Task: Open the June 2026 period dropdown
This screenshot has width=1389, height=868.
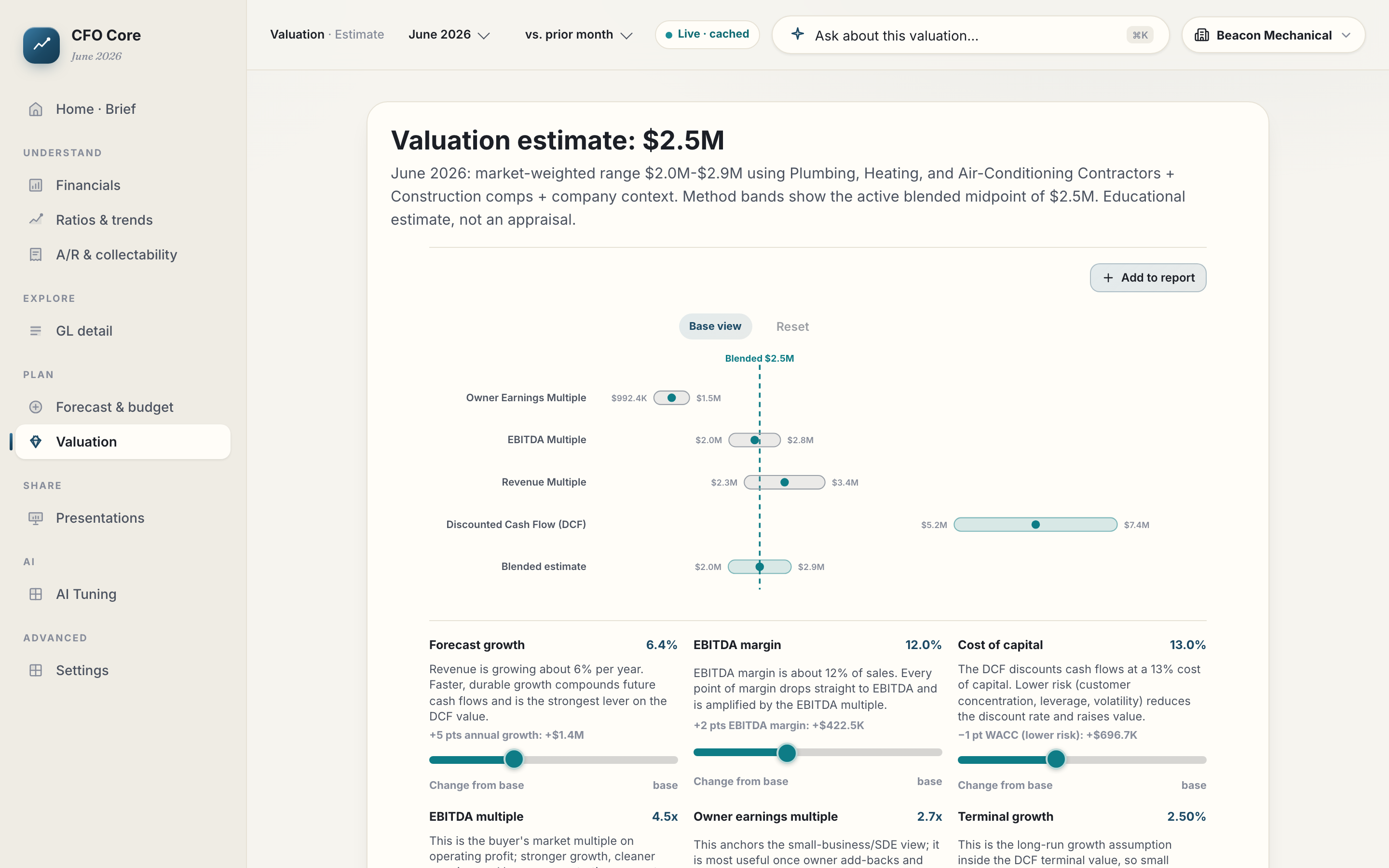Action: [449, 35]
